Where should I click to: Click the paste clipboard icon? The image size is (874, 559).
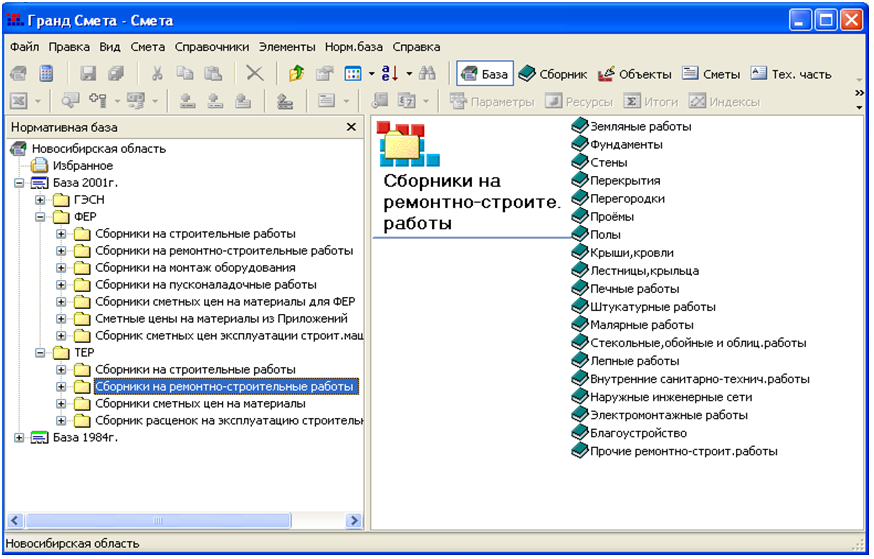click(x=213, y=74)
